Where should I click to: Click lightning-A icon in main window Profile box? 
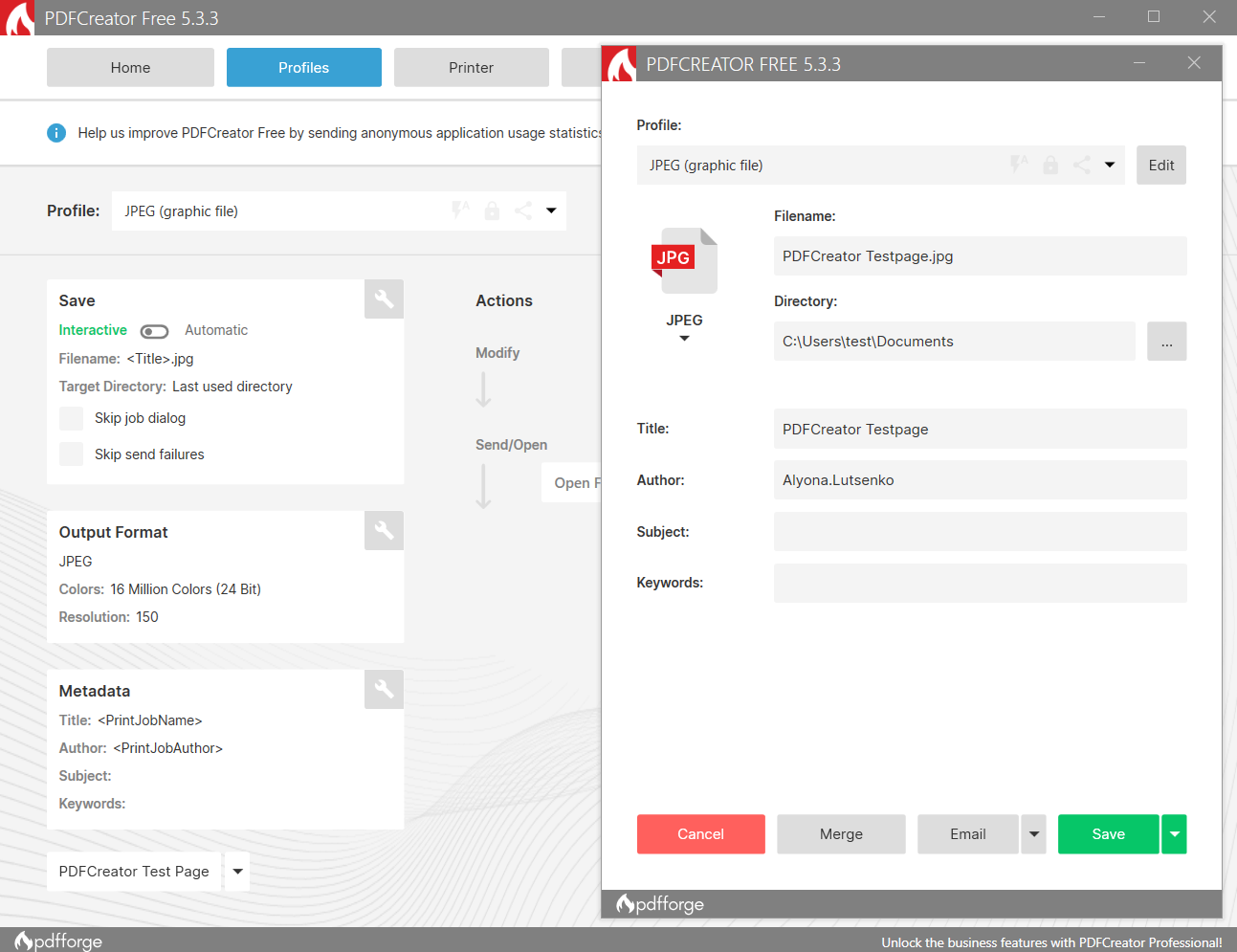click(460, 210)
